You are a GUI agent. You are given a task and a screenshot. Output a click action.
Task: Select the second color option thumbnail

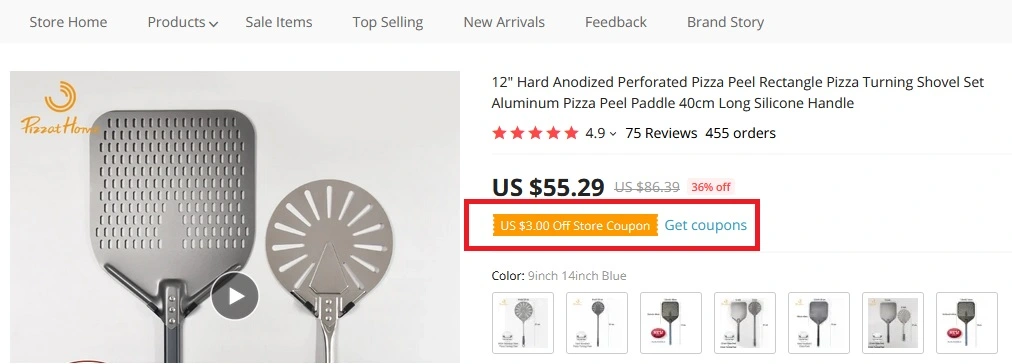click(597, 323)
